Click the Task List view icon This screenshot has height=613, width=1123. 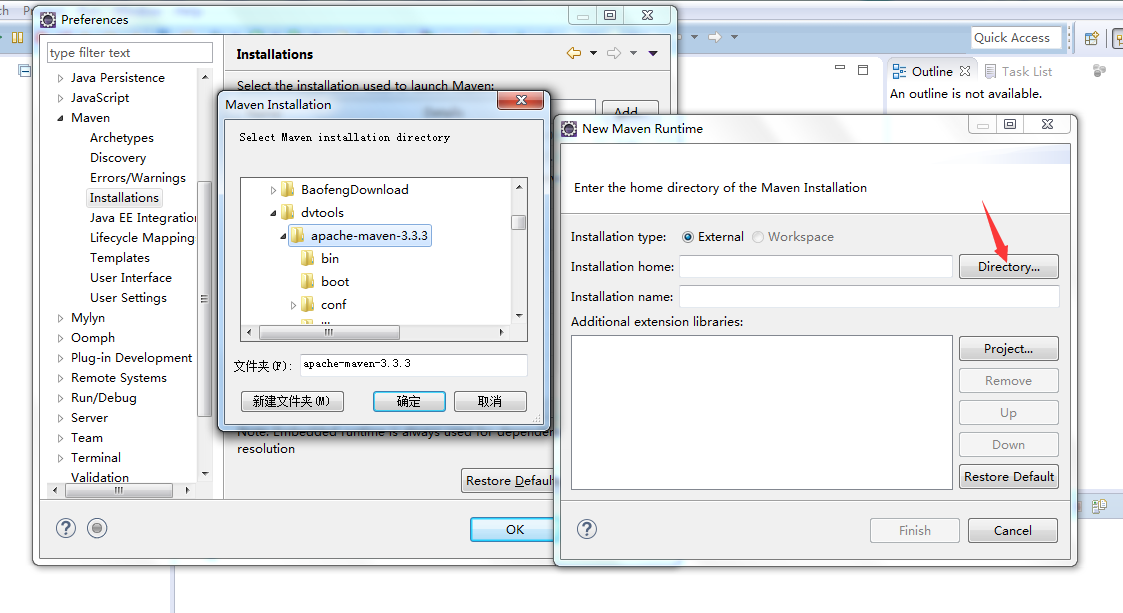coord(991,71)
